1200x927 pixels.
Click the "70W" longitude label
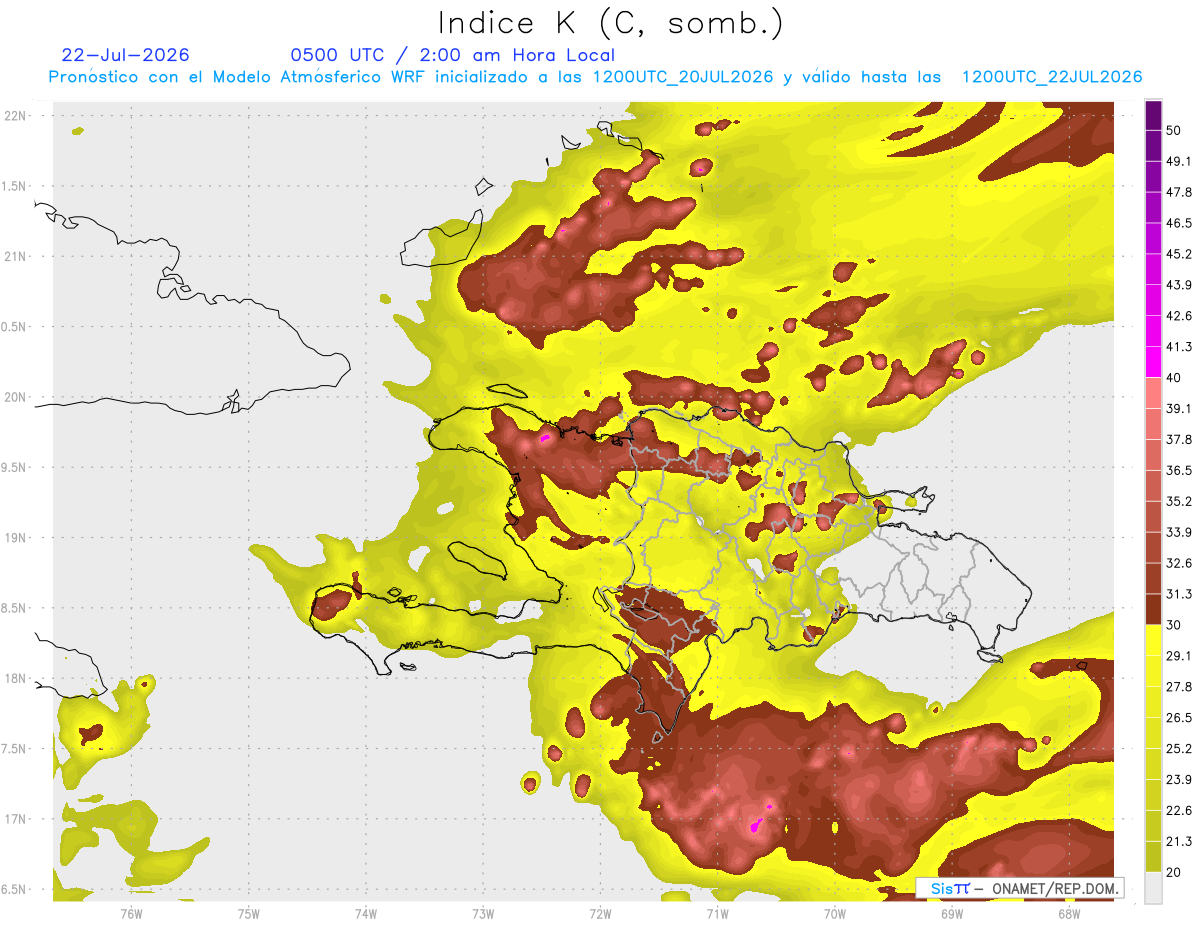coord(835,913)
